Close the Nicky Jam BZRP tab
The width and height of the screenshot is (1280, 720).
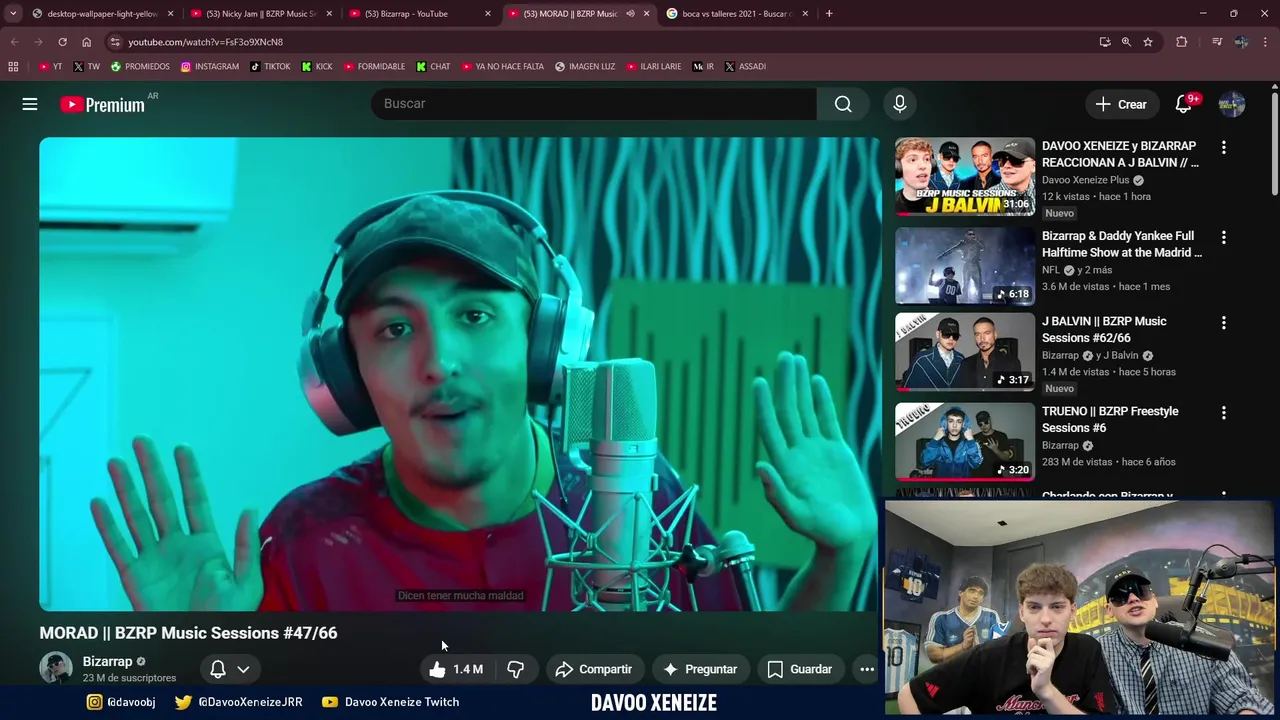pyautogui.click(x=329, y=14)
